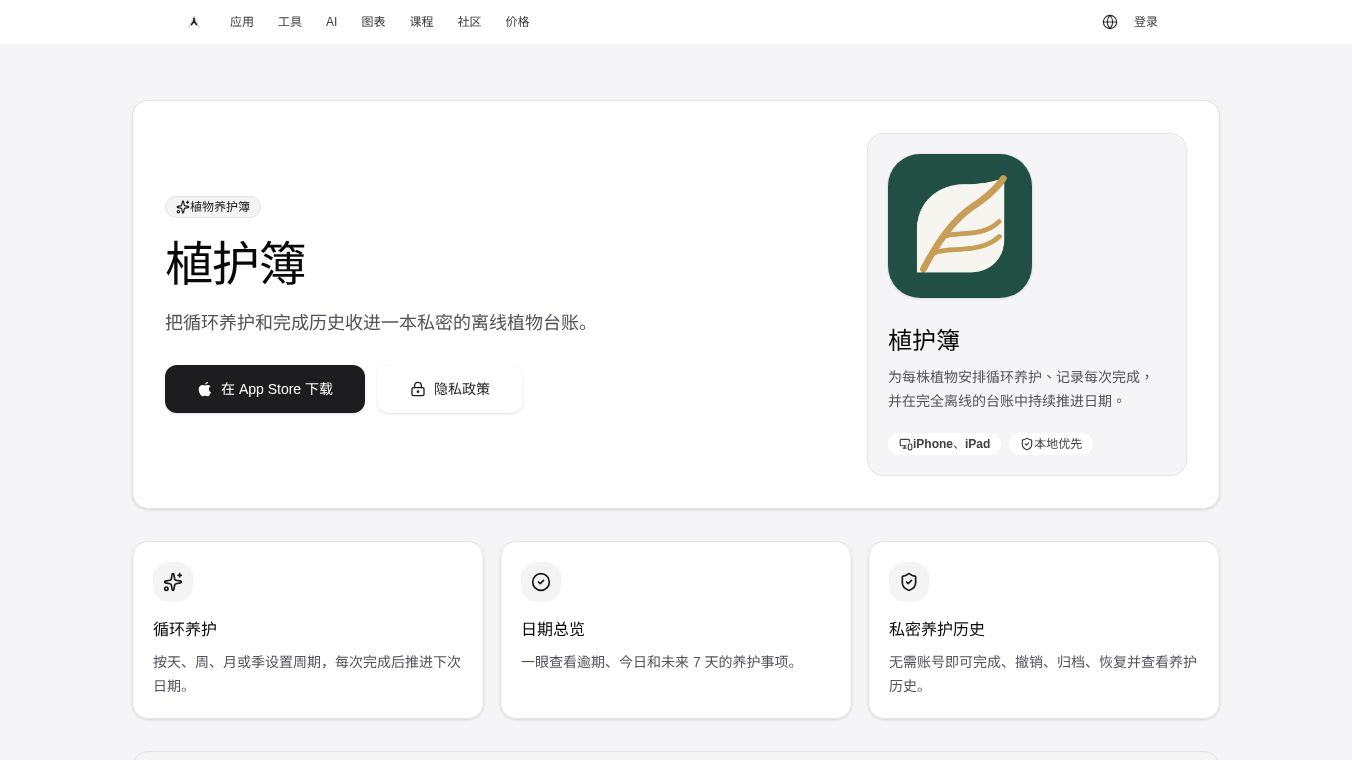This screenshot has height=760, width=1352.
Task: Click the devices icon beside iPhone、iPad
Action: coord(906,444)
